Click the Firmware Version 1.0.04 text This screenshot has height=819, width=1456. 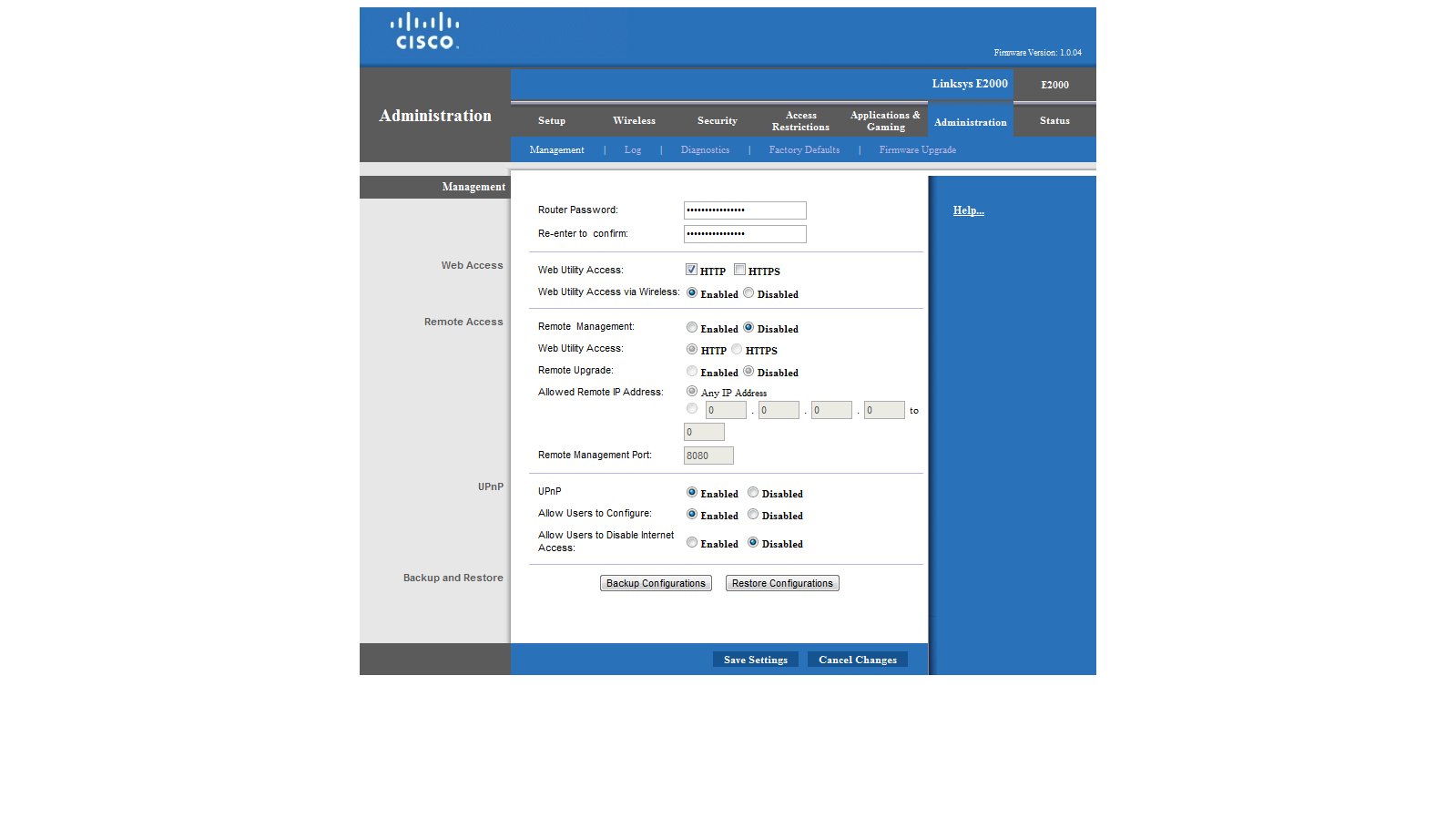(1038, 53)
